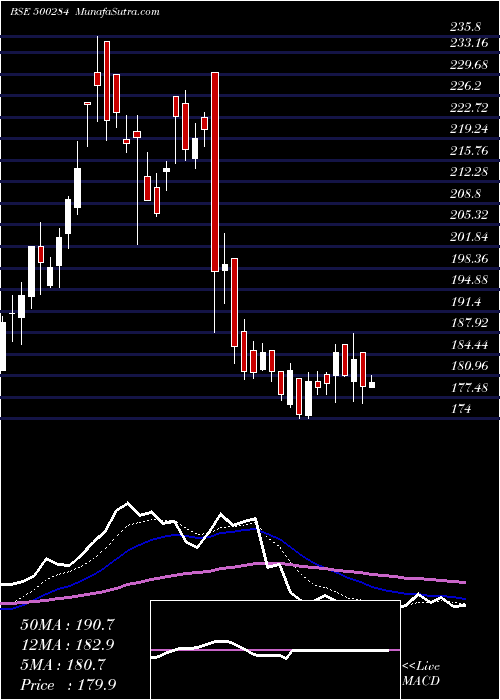Select the 205.32 price level label
Image resolution: width=500 pixels, height=700 pixels.
point(468,215)
